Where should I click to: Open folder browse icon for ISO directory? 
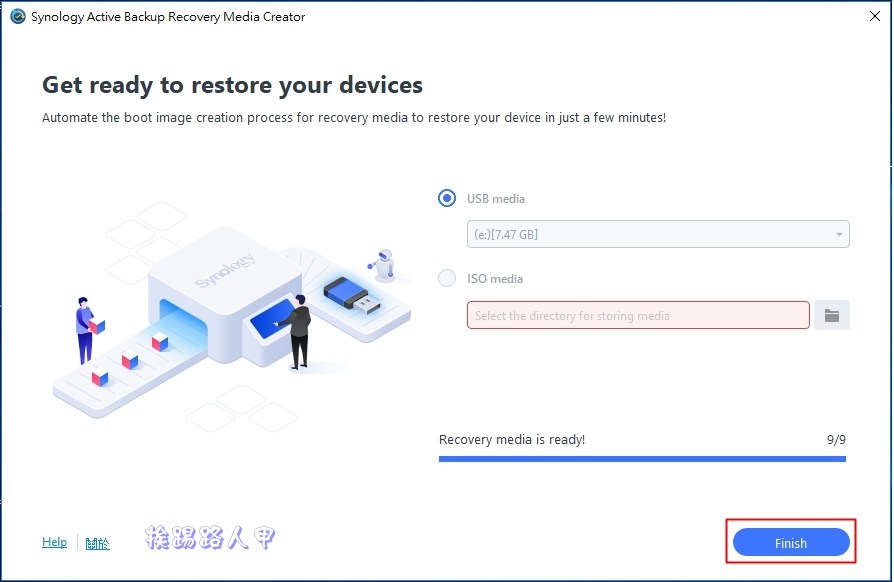click(x=832, y=315)
